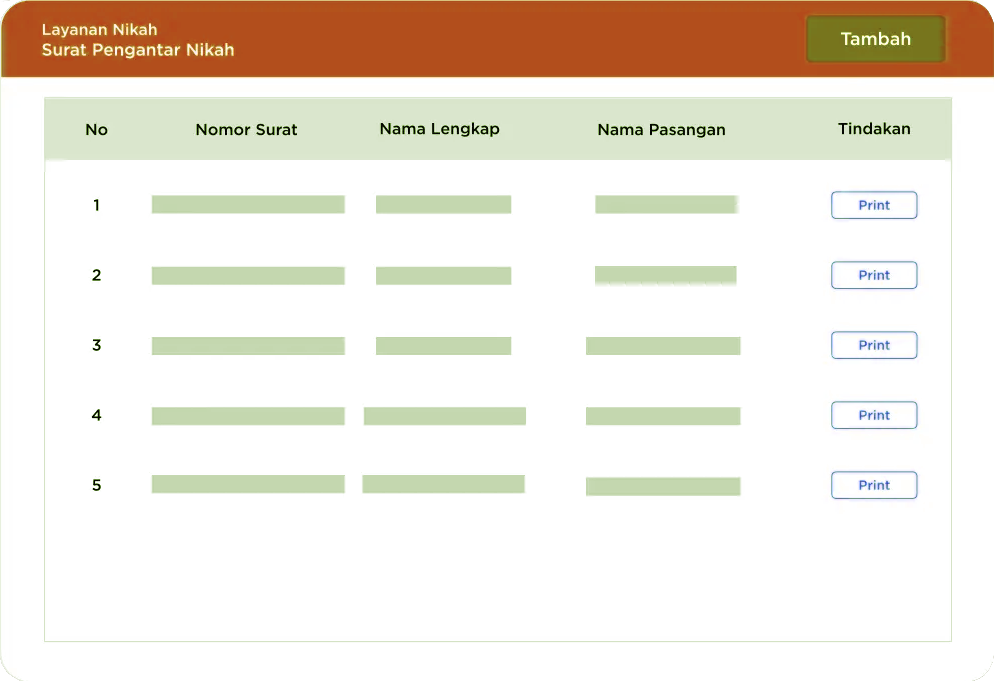
Task: Print the letter in row 2
Action: pyautogui.click(x=874, y=275)
